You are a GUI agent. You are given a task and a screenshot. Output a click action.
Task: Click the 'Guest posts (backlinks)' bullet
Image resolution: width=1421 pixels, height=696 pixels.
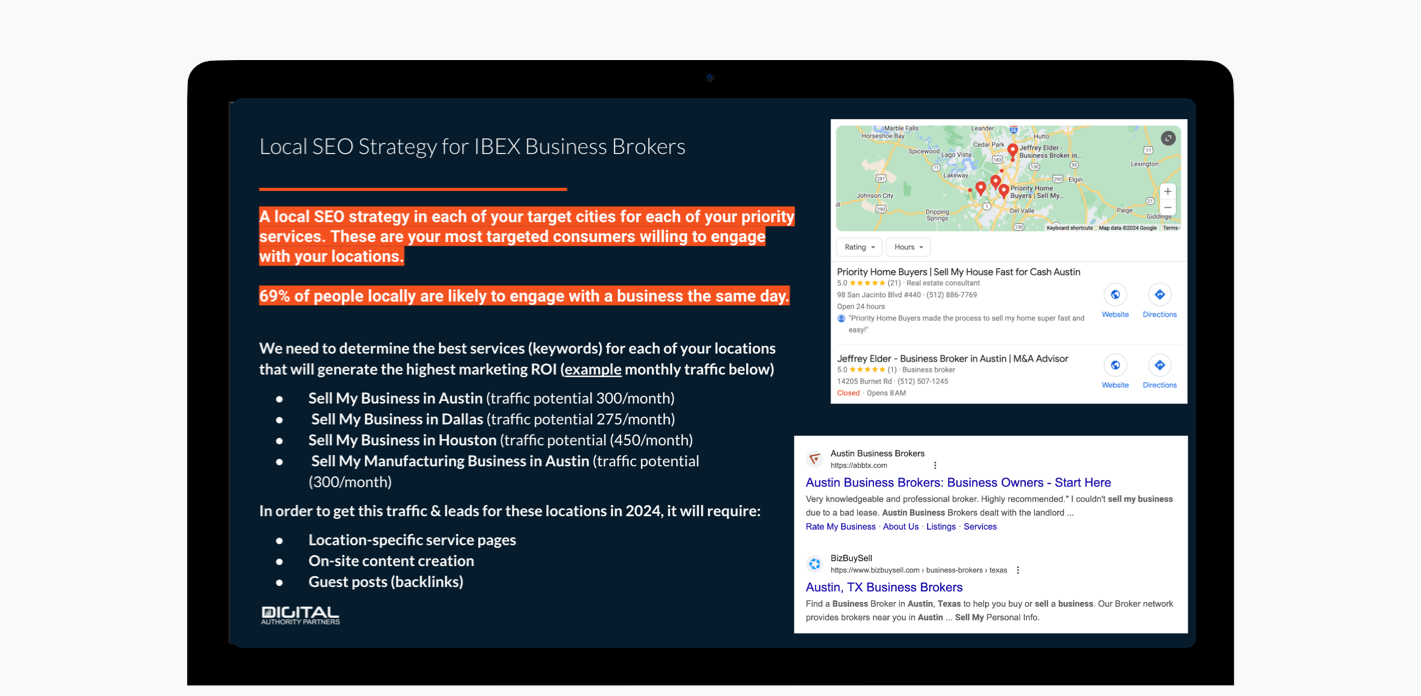(386, 582)
